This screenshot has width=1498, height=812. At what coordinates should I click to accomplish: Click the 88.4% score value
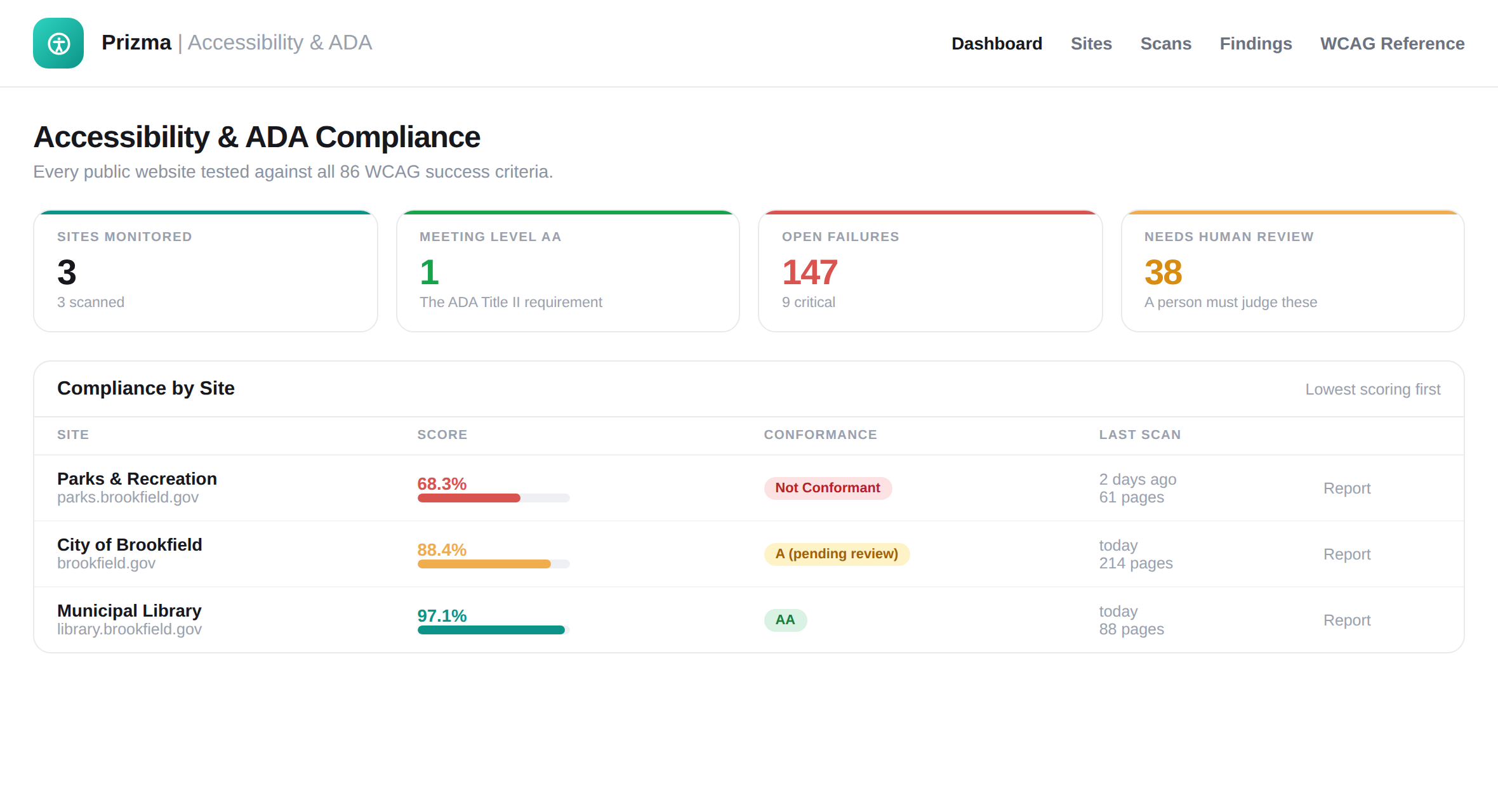tap(442, 550)
